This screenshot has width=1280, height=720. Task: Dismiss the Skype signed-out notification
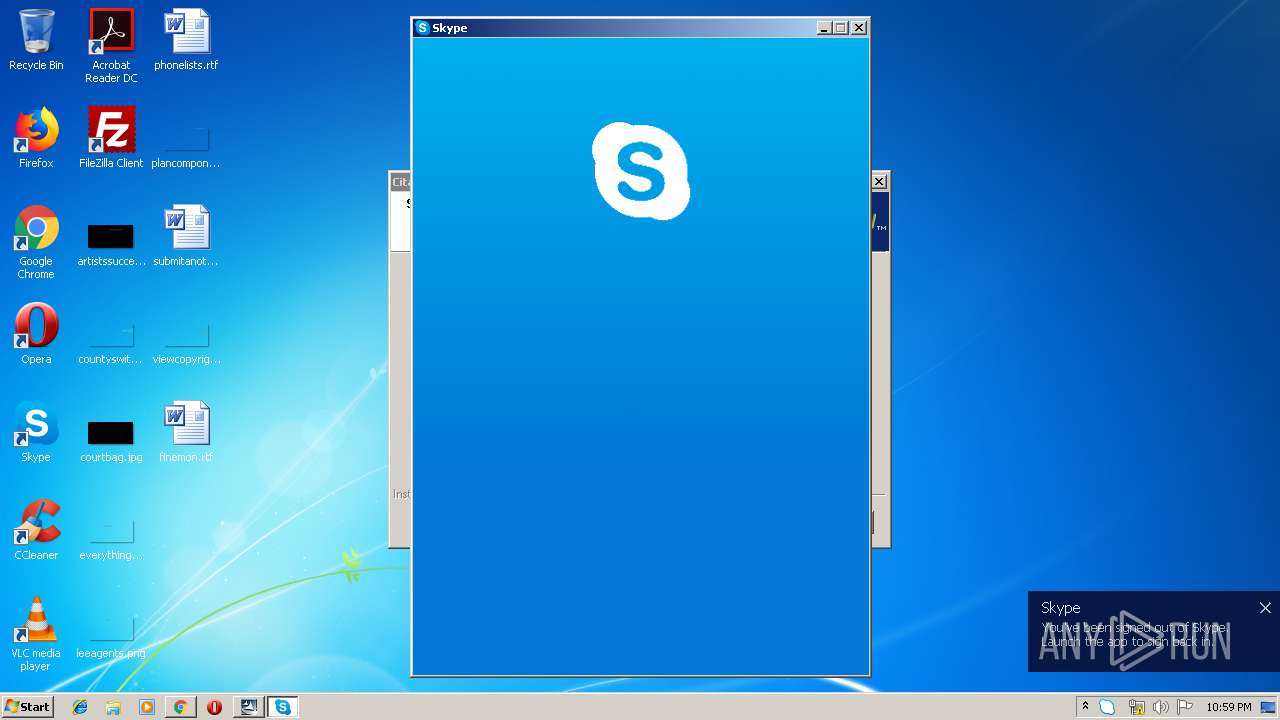click(1265, 607)
